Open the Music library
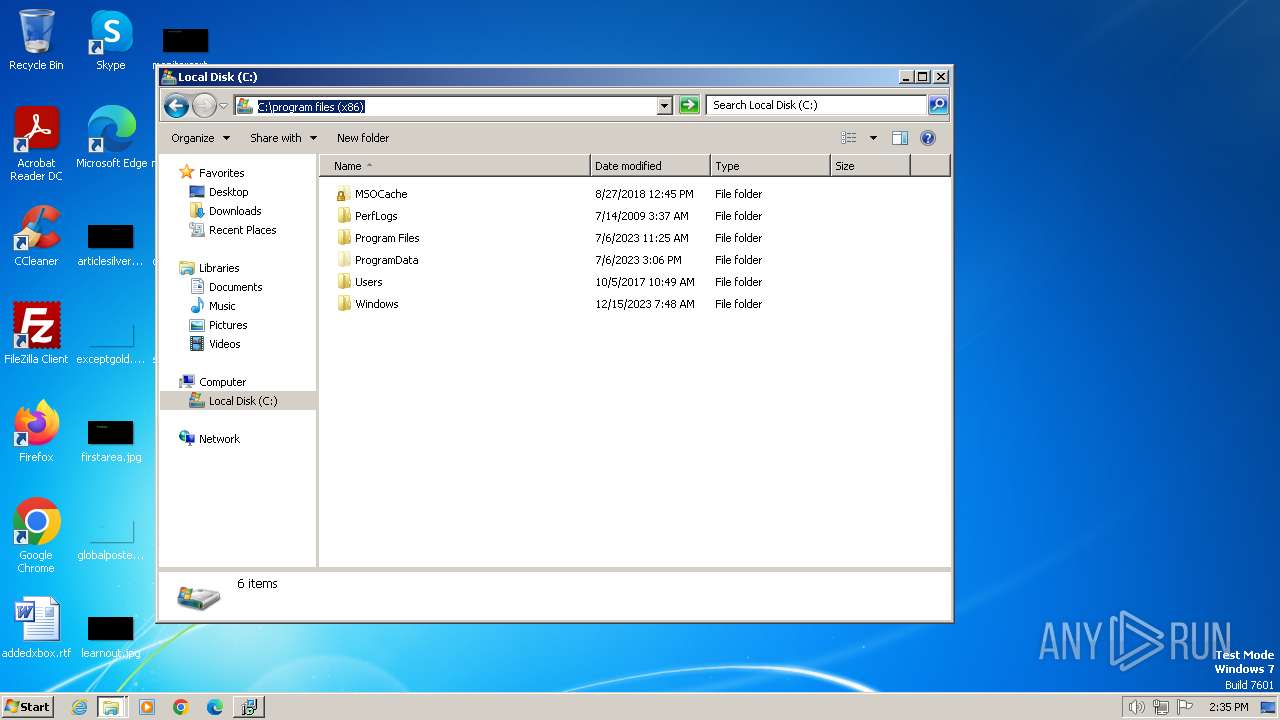This screenshot has height=720, width=1280. (x=222, y=306)
